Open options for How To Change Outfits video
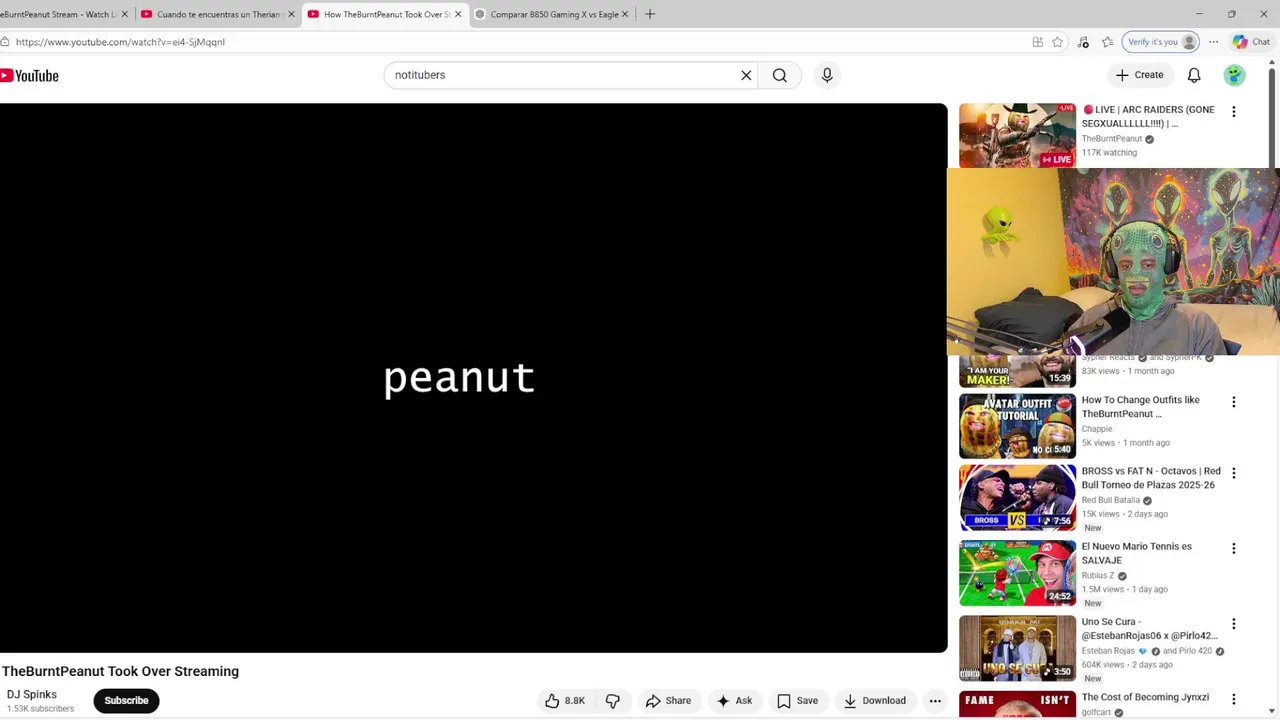This screenshot has height=720, width=1280. (x=1234, y=402)
